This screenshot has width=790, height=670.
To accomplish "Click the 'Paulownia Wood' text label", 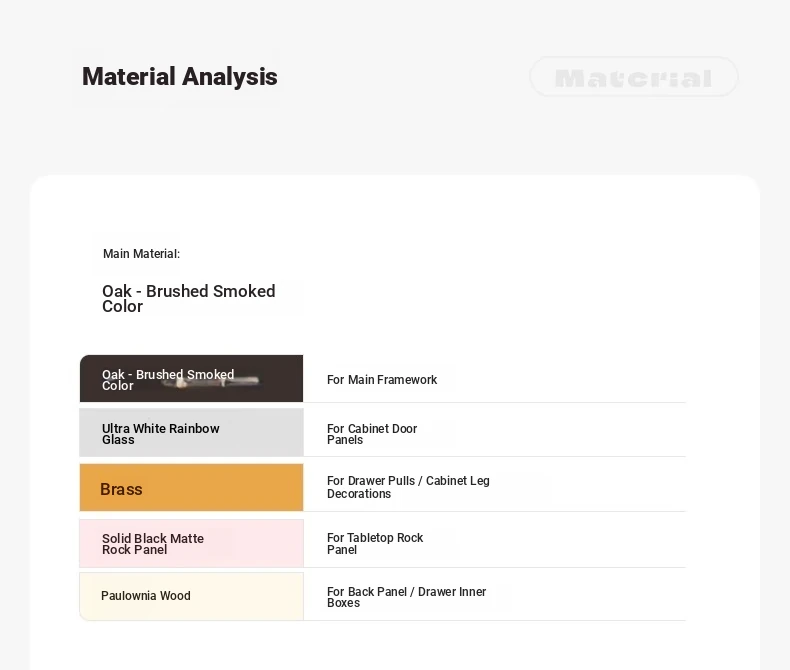I will (x=146, y=596).
